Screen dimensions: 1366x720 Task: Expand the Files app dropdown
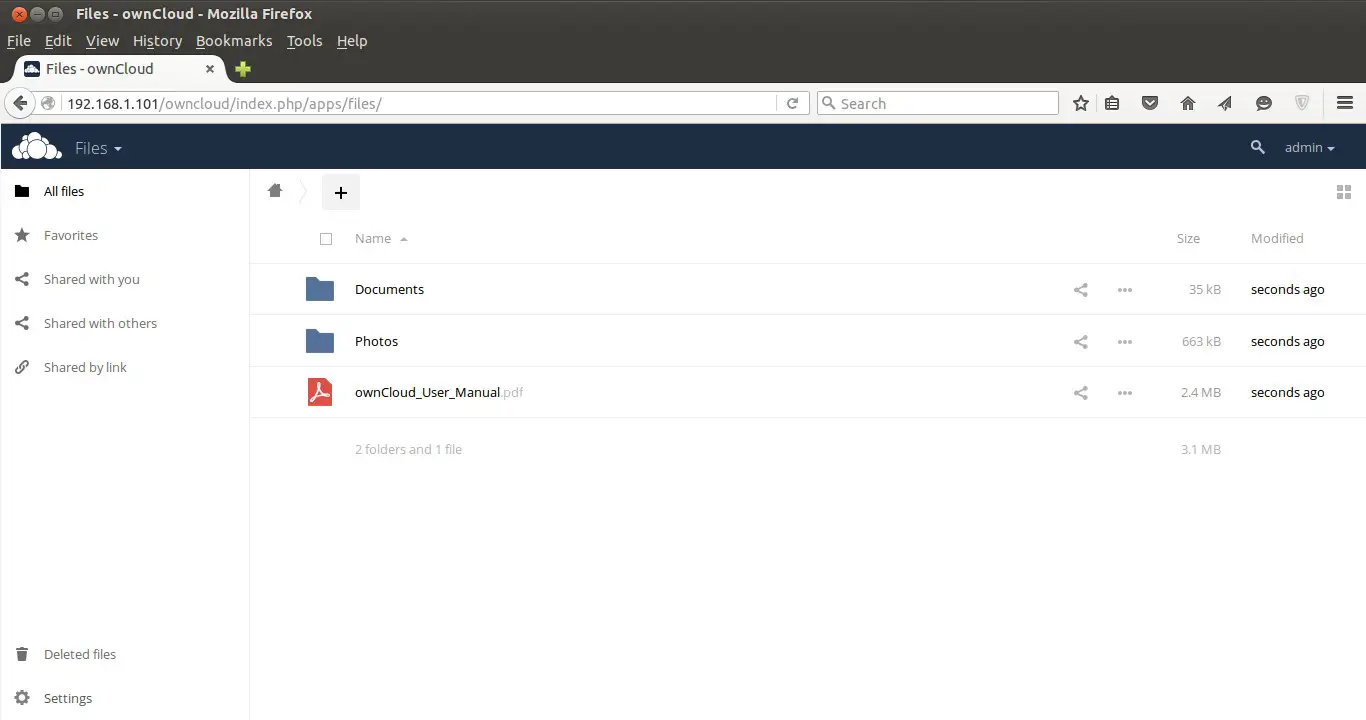point(98,148)
